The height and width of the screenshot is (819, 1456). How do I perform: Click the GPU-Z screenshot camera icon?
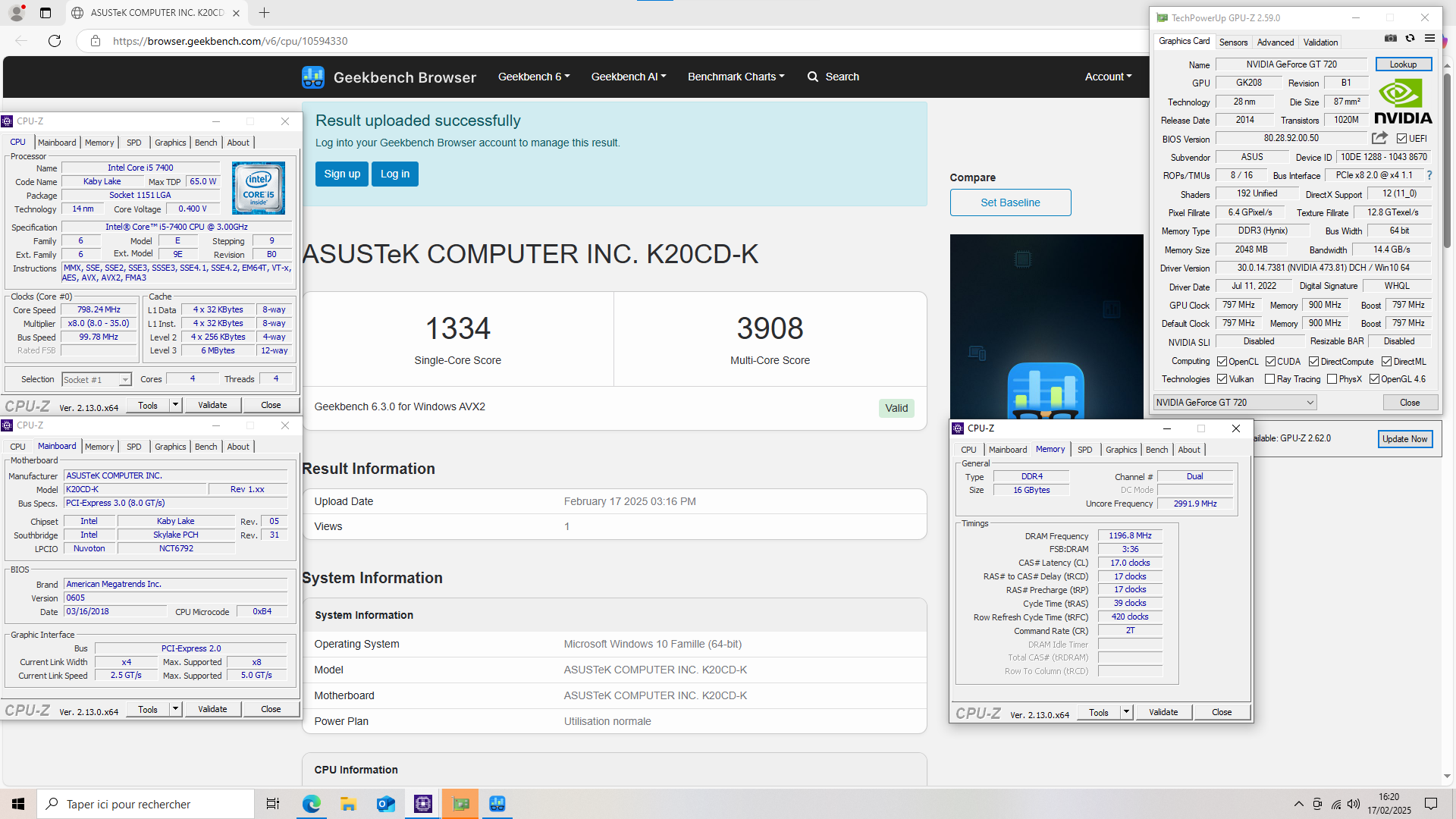[x=1390, y=39]
